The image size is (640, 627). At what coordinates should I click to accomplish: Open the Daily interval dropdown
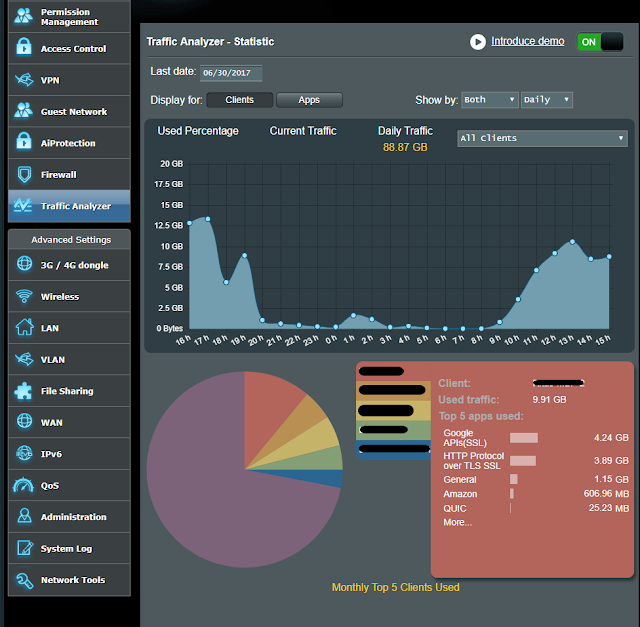point(547,100)
